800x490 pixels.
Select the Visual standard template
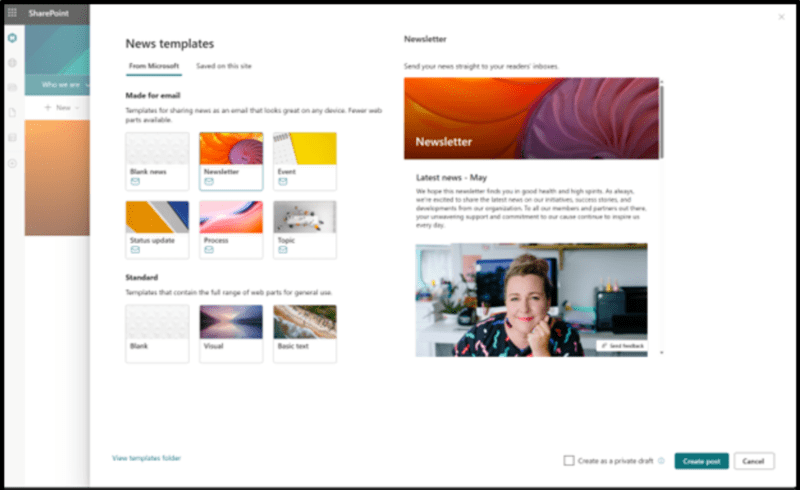231,334
